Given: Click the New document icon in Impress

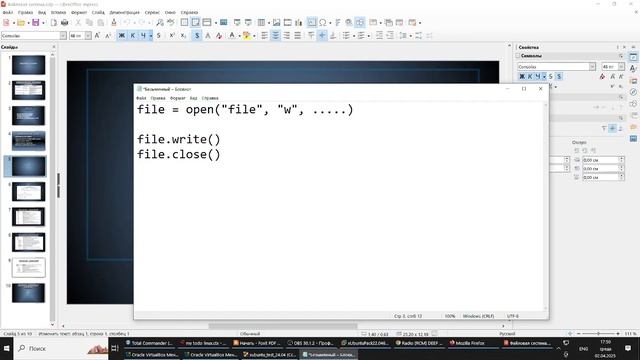Looking at the screenshot, I should tap(7, 22).
